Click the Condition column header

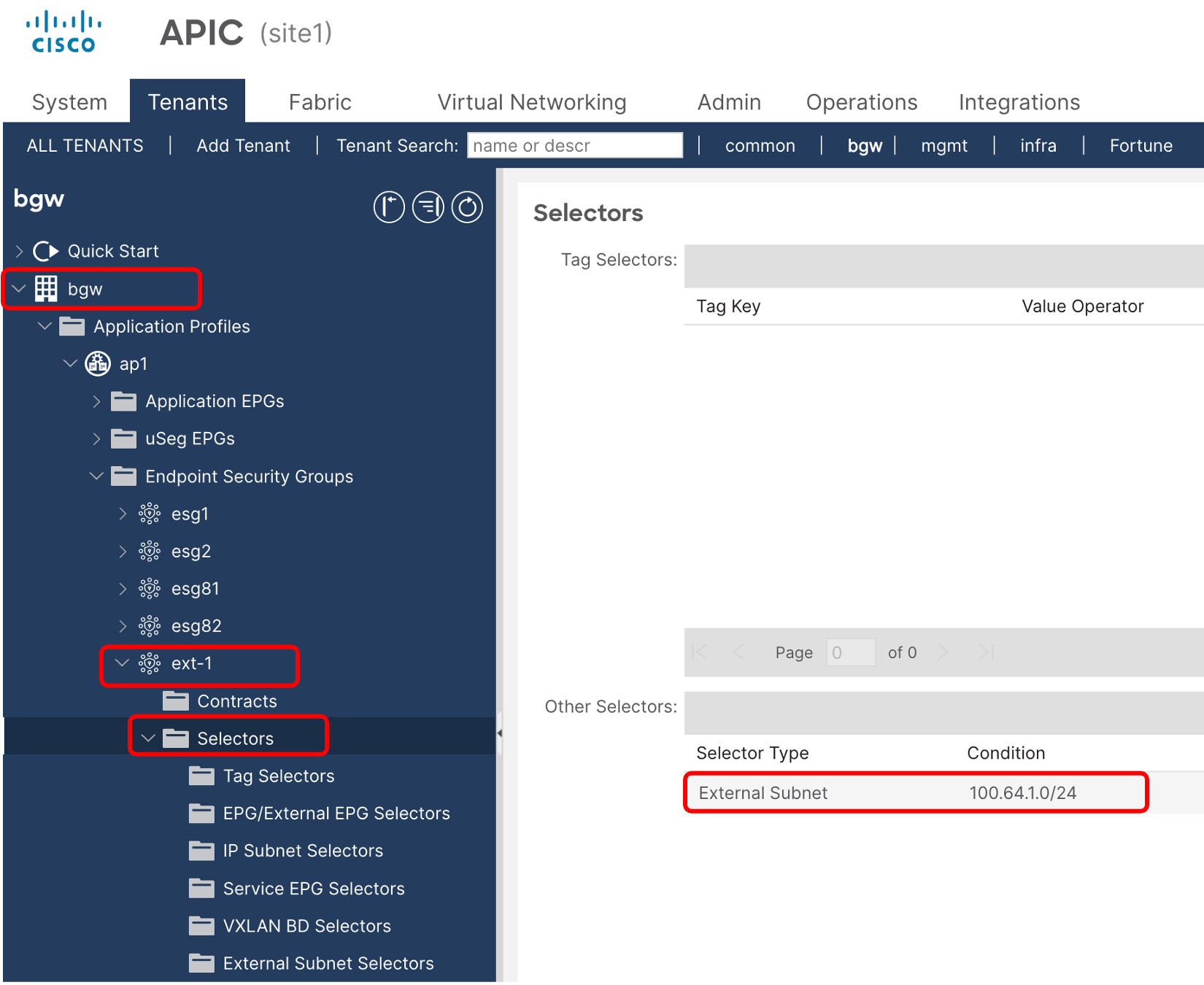(x=1006, y=753)
